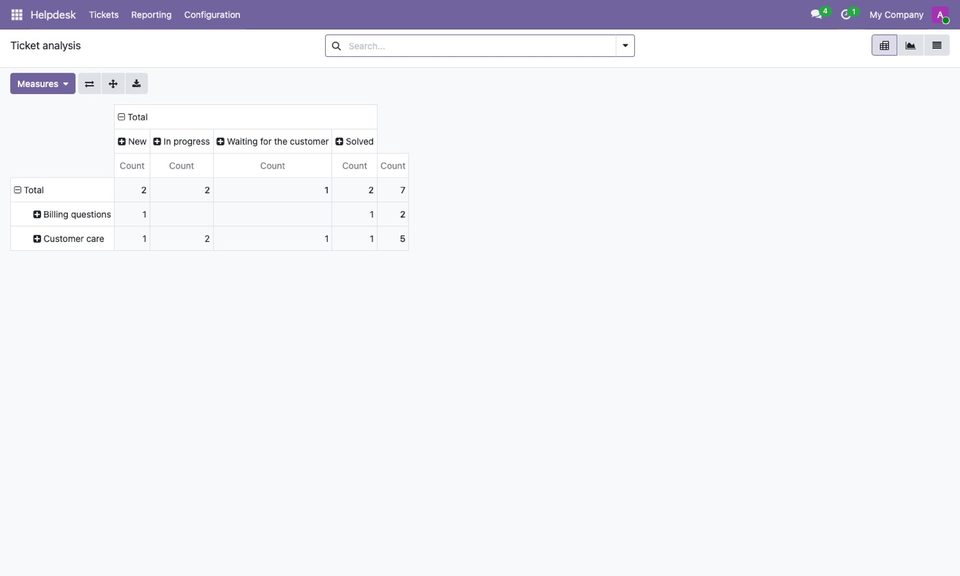Expand the Customer care row
The image size is (960, 576).
(62, 239)
